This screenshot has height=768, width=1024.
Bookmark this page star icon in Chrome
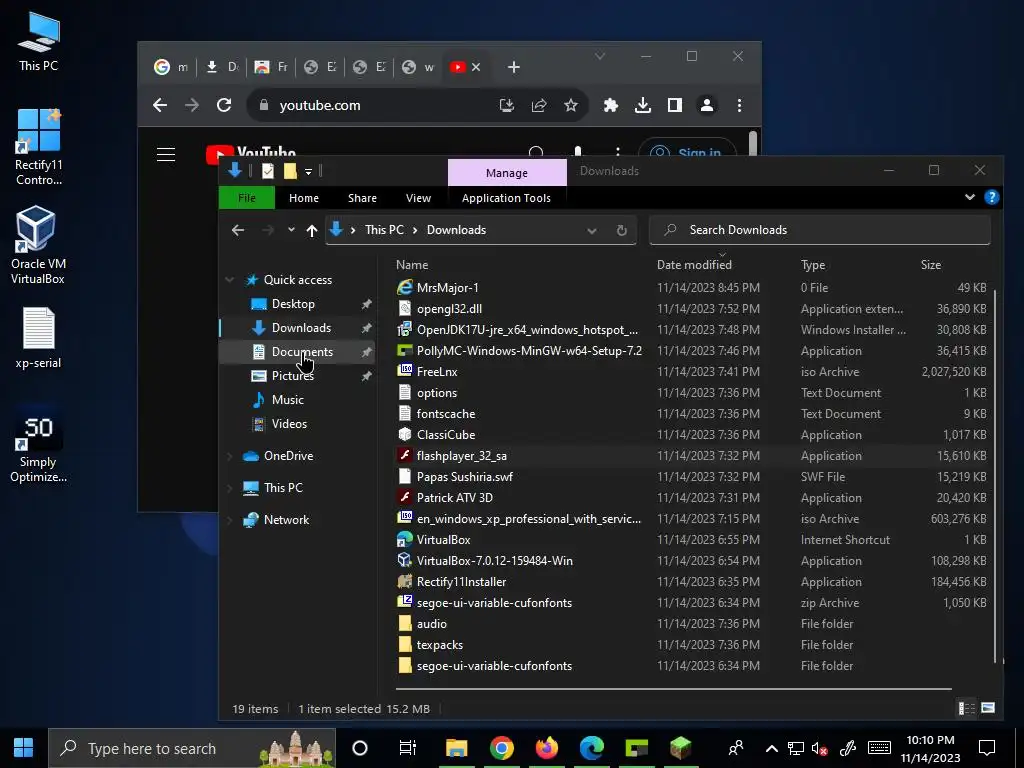click(571, 105)
